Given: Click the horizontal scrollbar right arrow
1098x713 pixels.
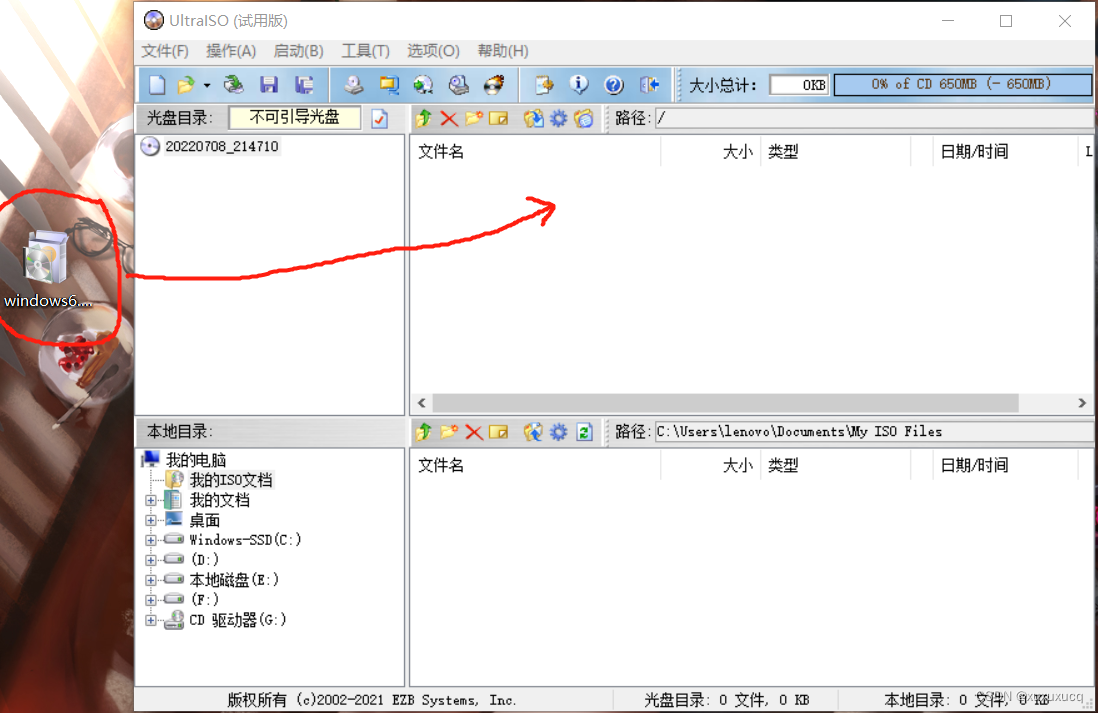Looking at the screenshot, I should pos(1082,403).
